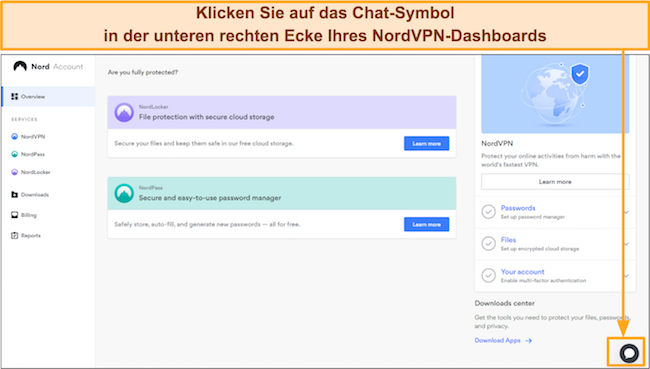Click 'Enable multi-factor authentication' text

click(x=543, y=281)
